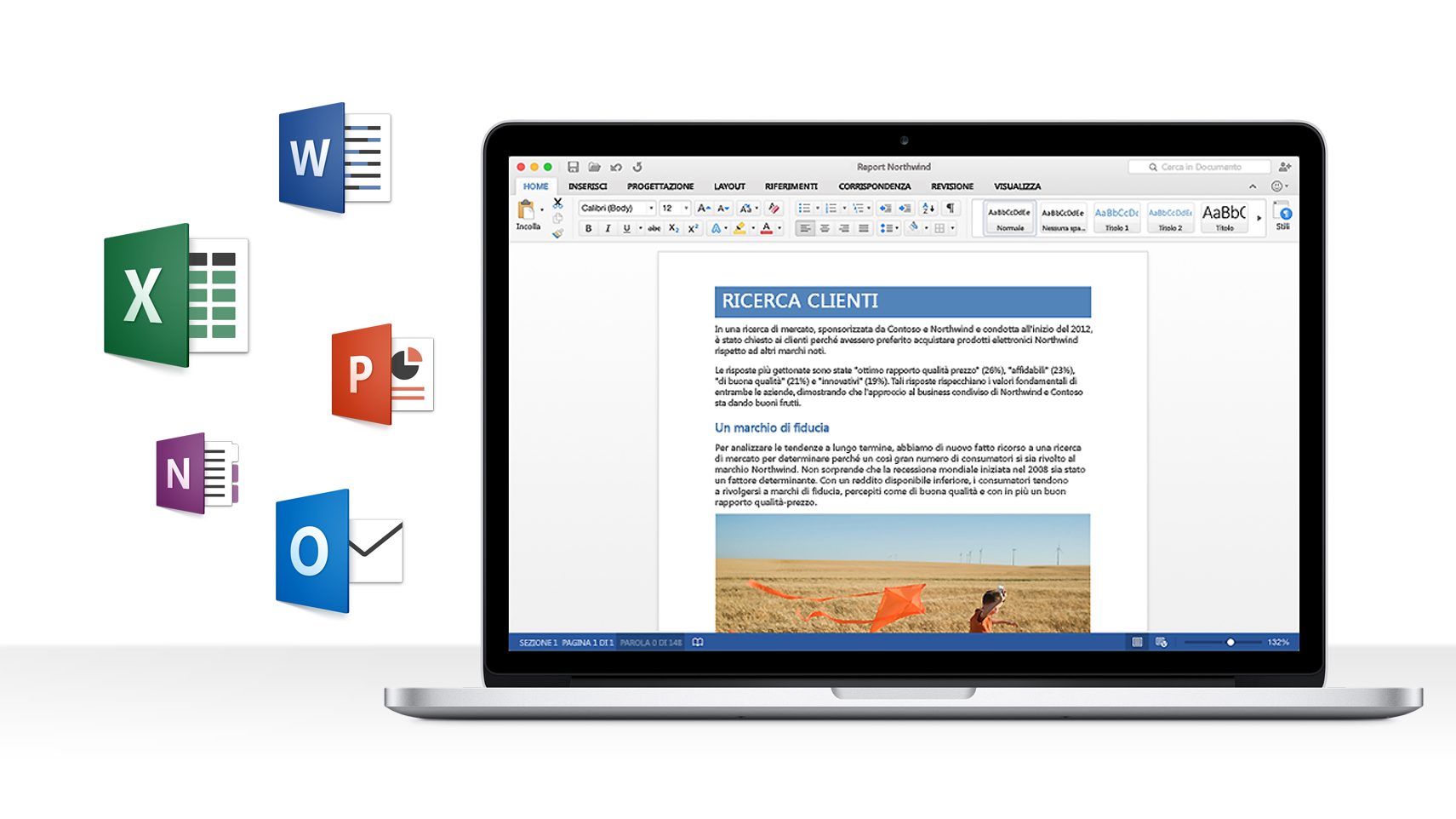This screenshot has width=1456, height=819.
Task: Enable center text alignment
Action: click(825, 228)
